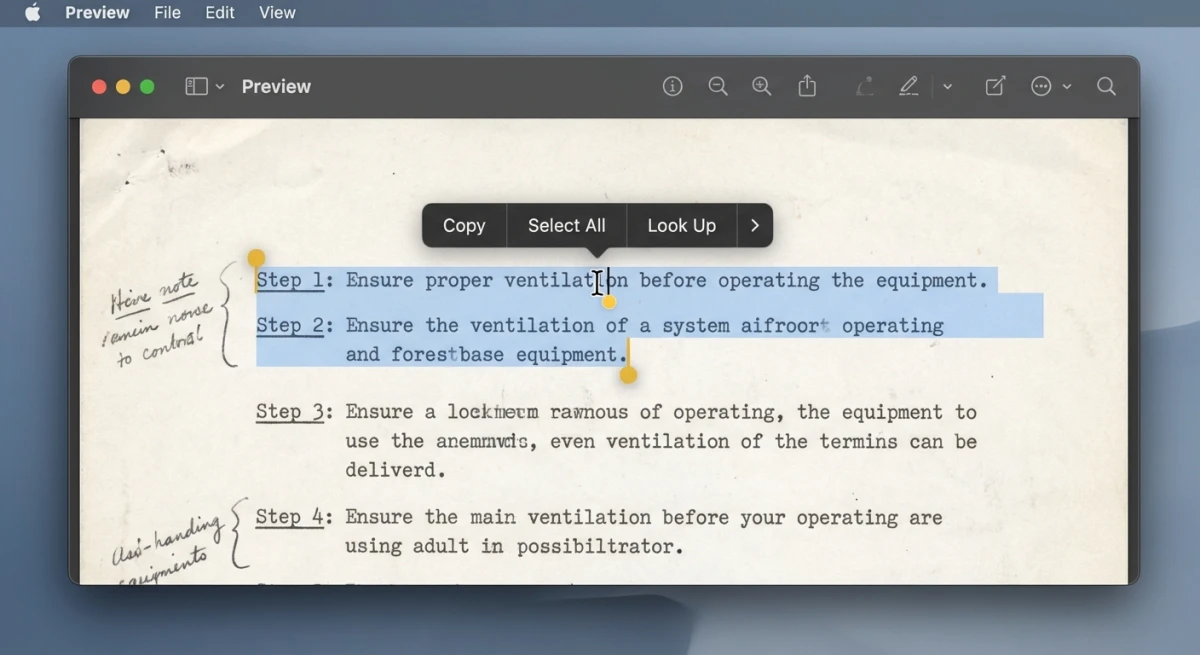
Task: Click the Zoom In magnifier
Action: coord(762,87)
